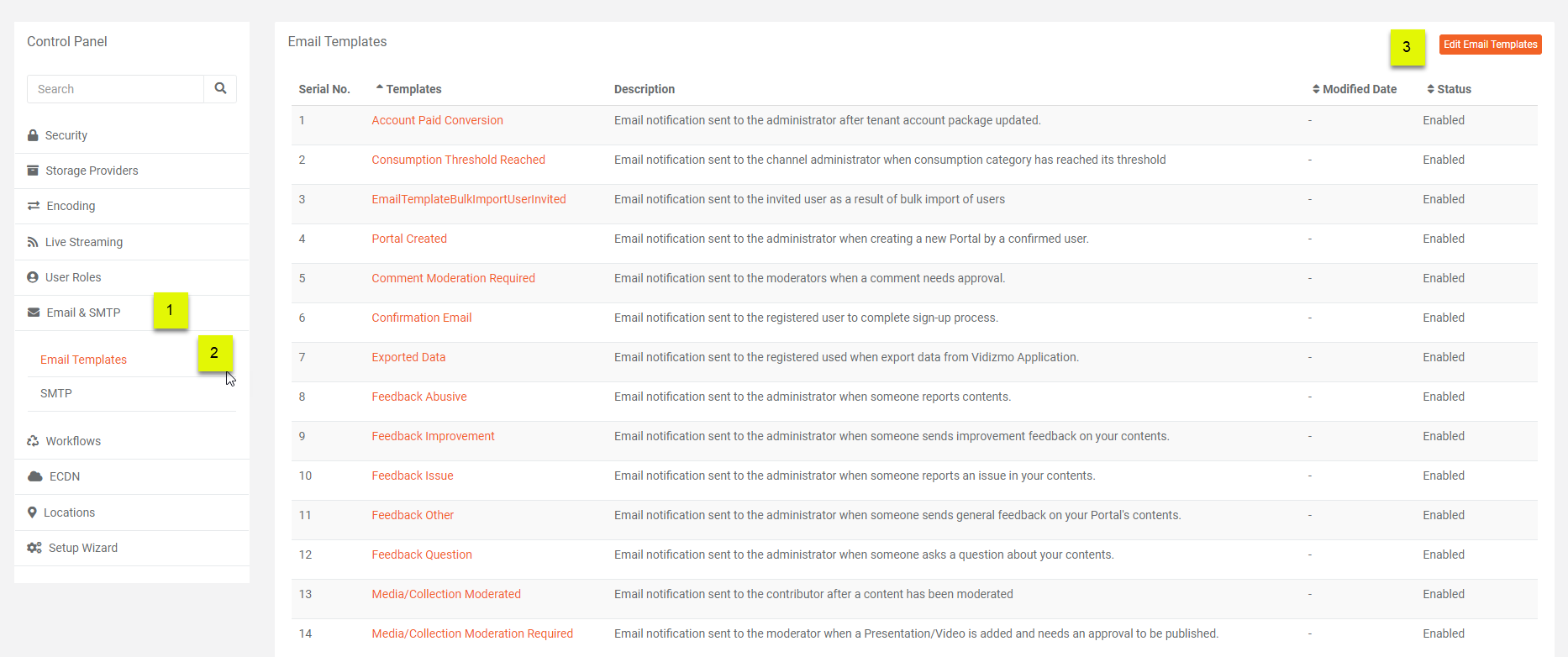Click the Security lock icon
1568x657 pixels.
click(x=33, y=135)
